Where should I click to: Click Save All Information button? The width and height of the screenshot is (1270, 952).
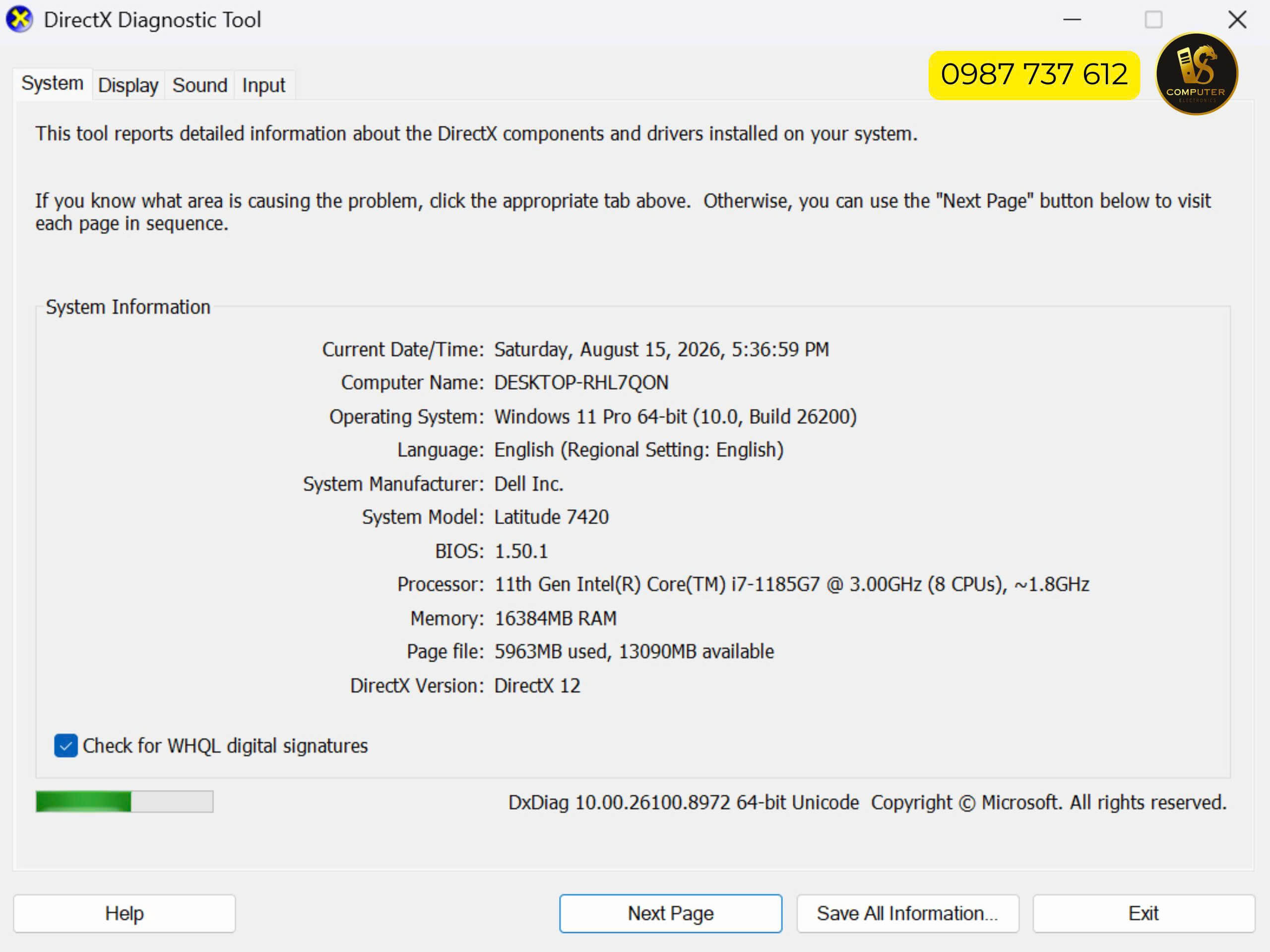(908, 913)
